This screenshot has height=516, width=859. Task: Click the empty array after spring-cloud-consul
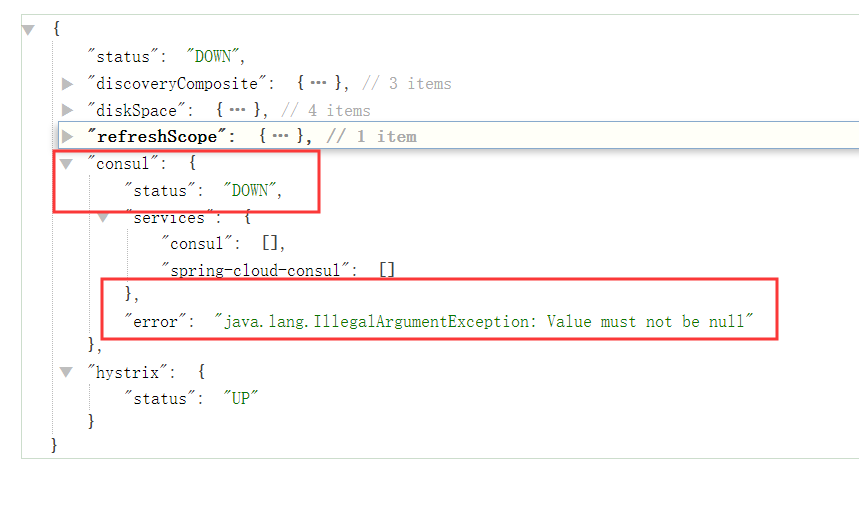click(387, 270)
